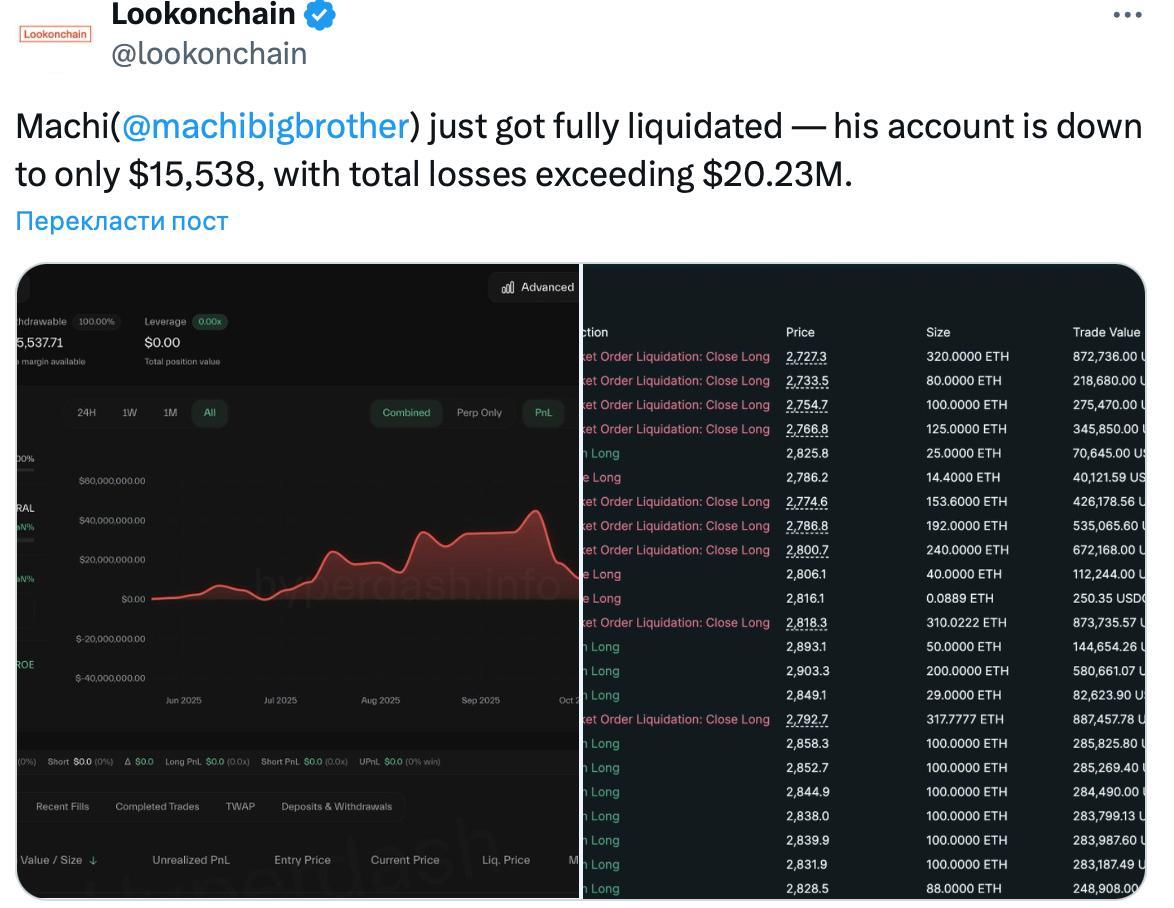1174x908 pixels.
Task: Select the 1M time range
Action: coord(170,413)
